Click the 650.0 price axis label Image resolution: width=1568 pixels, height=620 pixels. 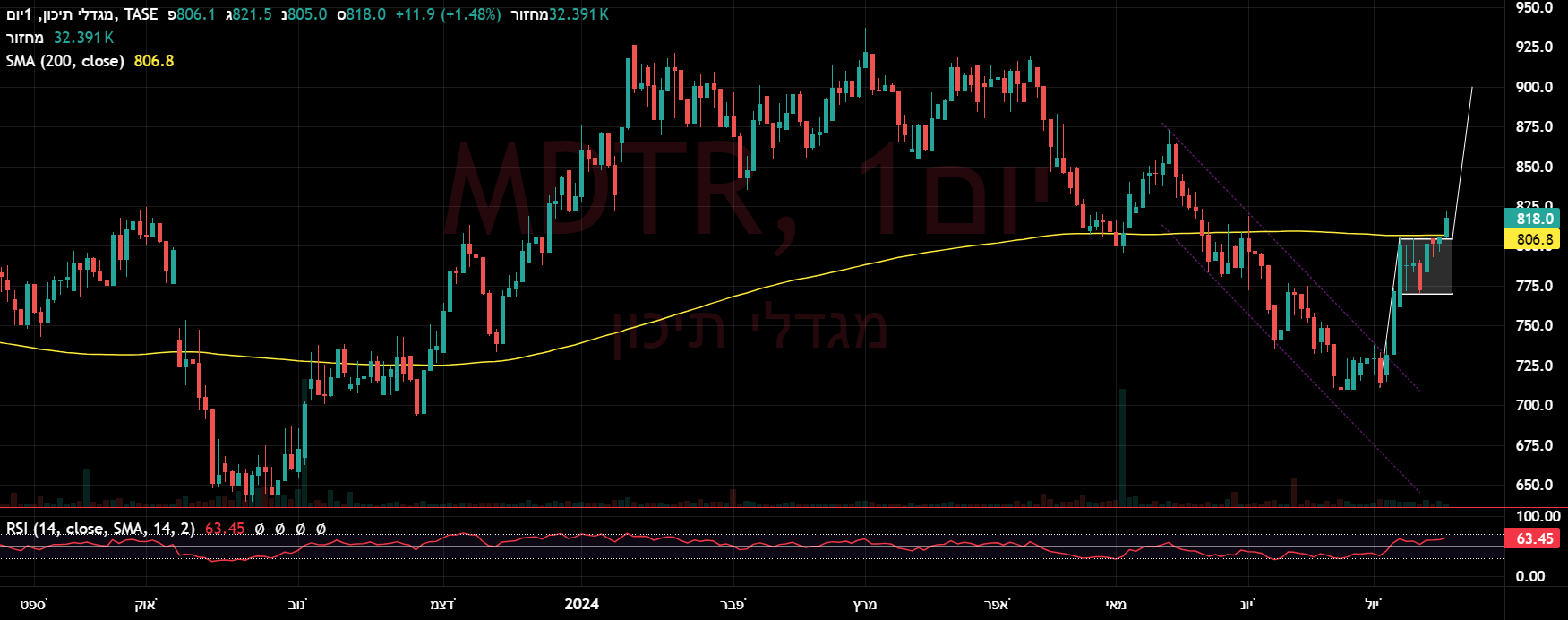[x=1534, y=485]
